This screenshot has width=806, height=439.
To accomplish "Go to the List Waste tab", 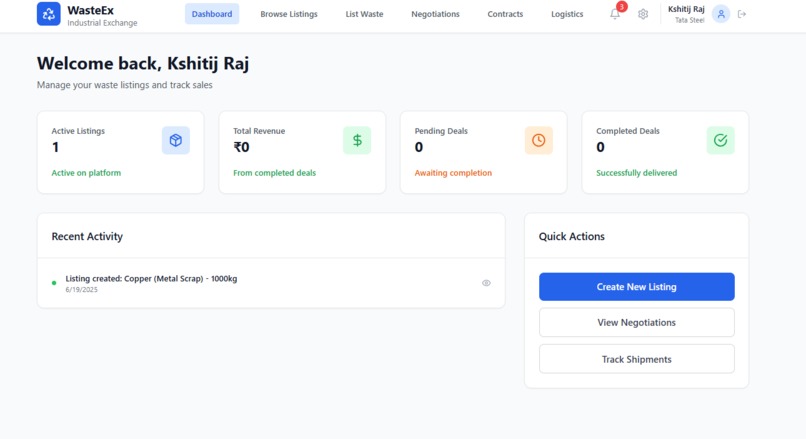I will tap(364, 14).
